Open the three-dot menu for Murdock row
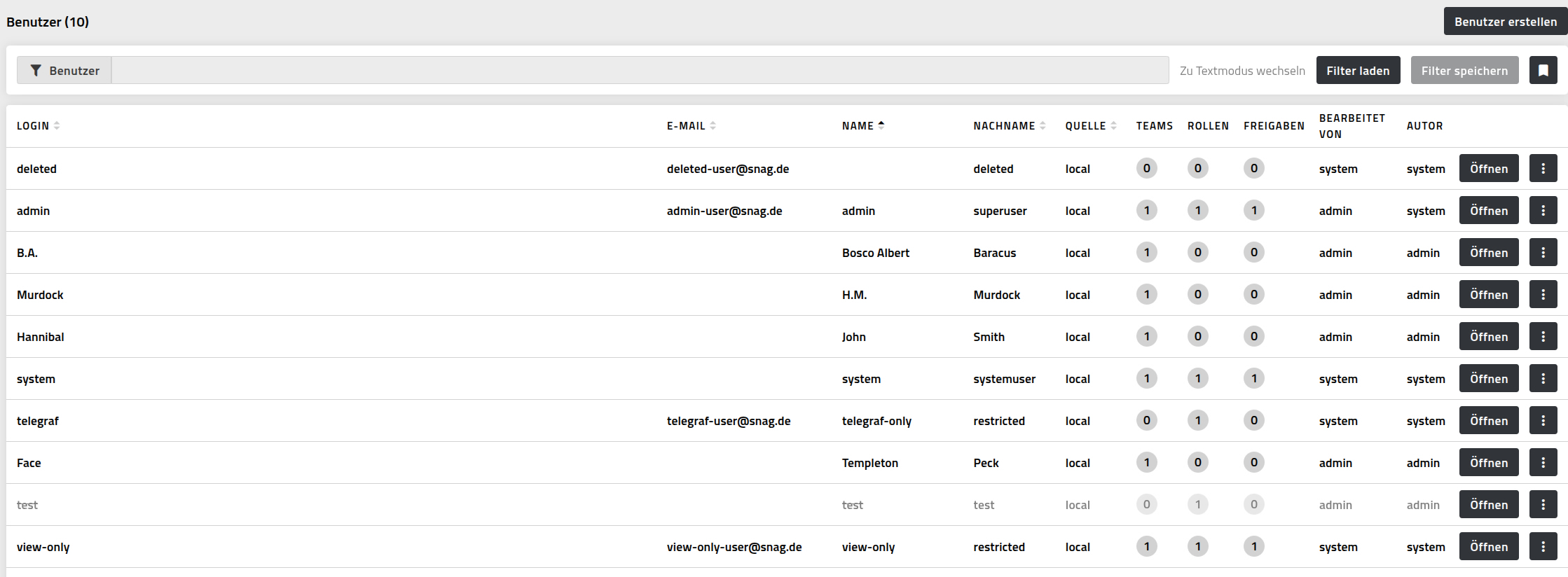 [1543, 294]
